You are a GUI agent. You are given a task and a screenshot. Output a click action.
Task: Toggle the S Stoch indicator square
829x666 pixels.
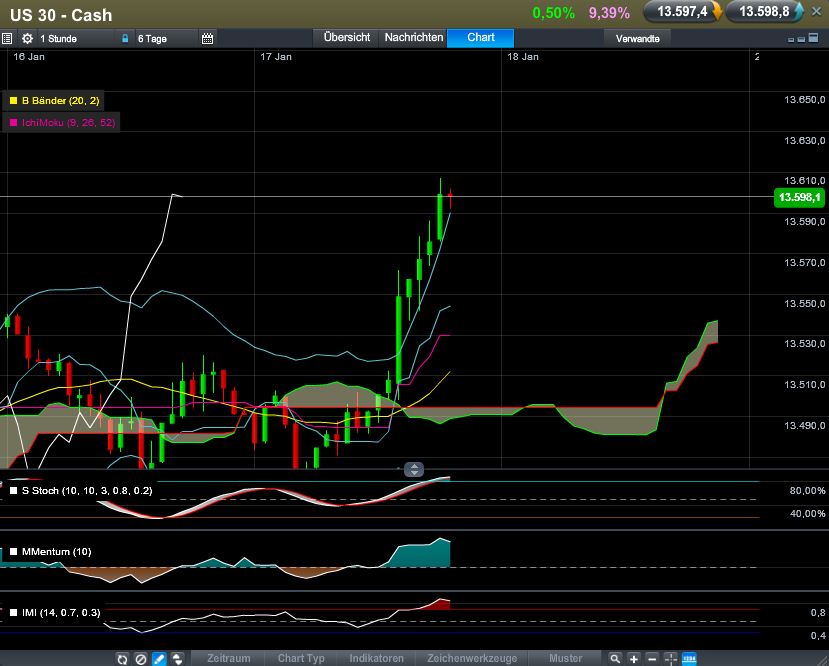pos(13,491)
